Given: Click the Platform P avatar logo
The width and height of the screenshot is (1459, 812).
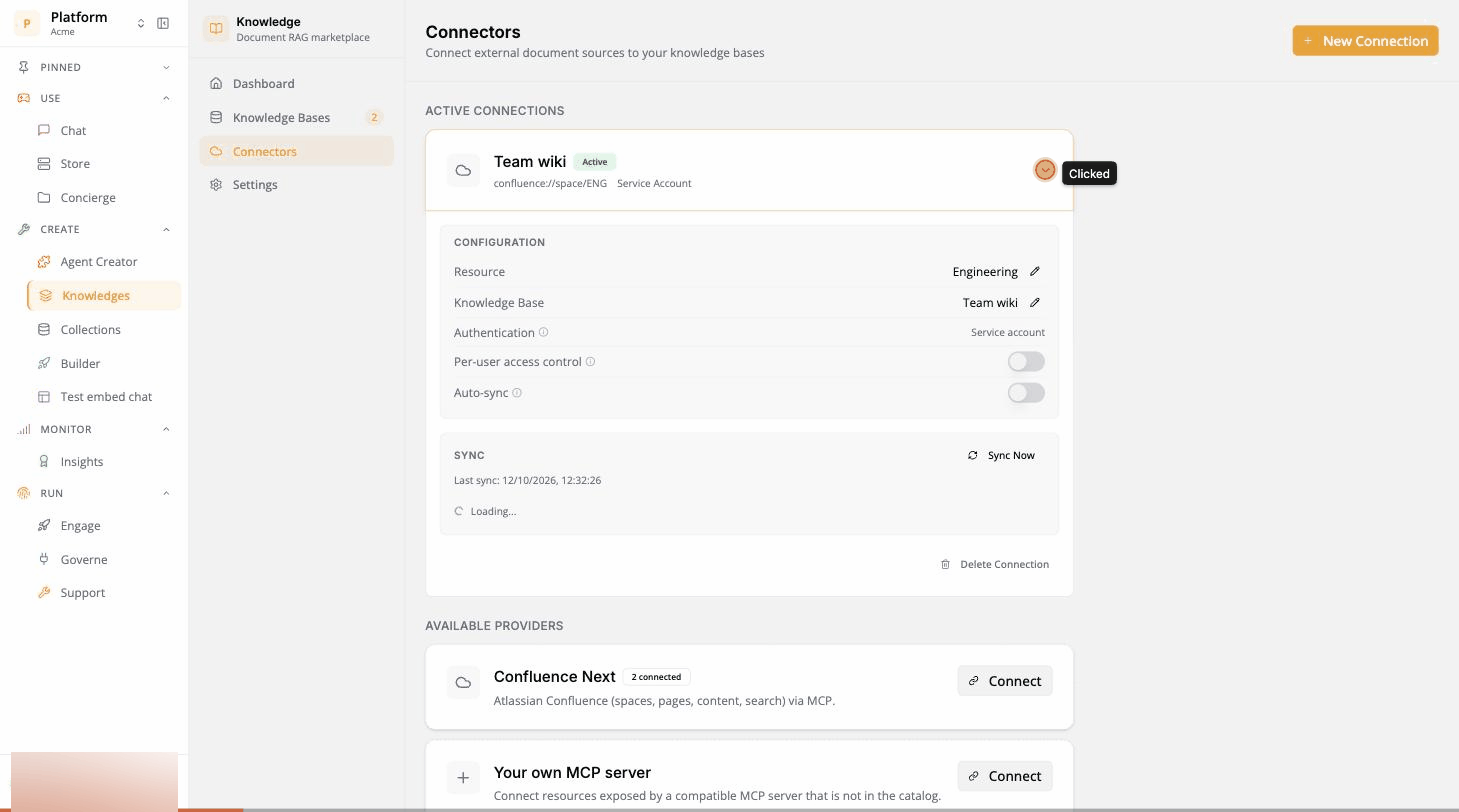Looking at the screenshot, I should [x=27, y=23].
